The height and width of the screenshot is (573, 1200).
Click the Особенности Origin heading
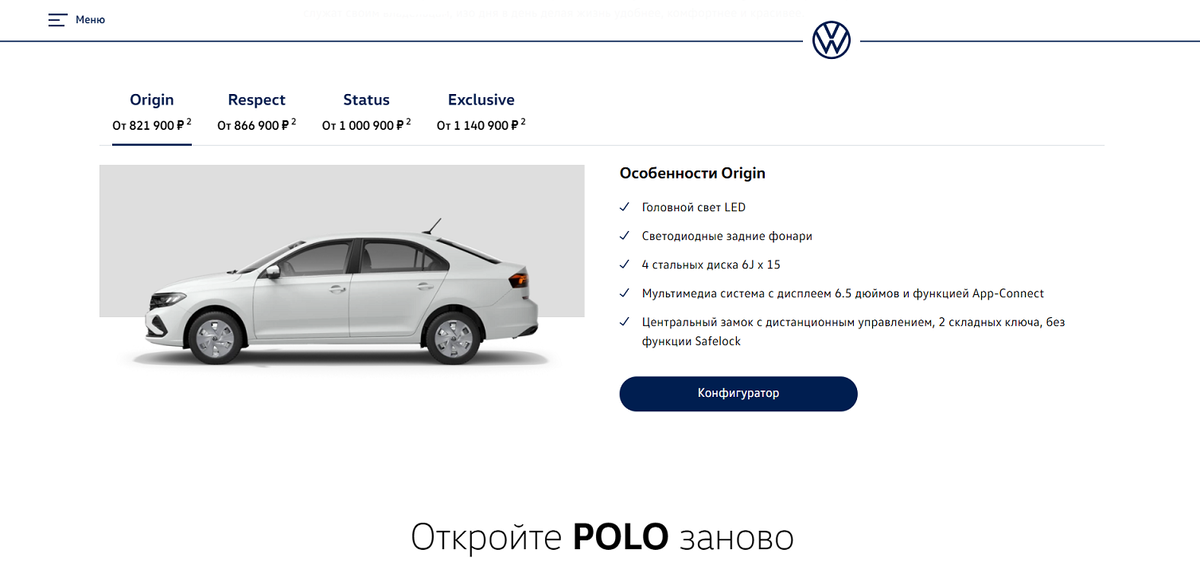point(692,173)
